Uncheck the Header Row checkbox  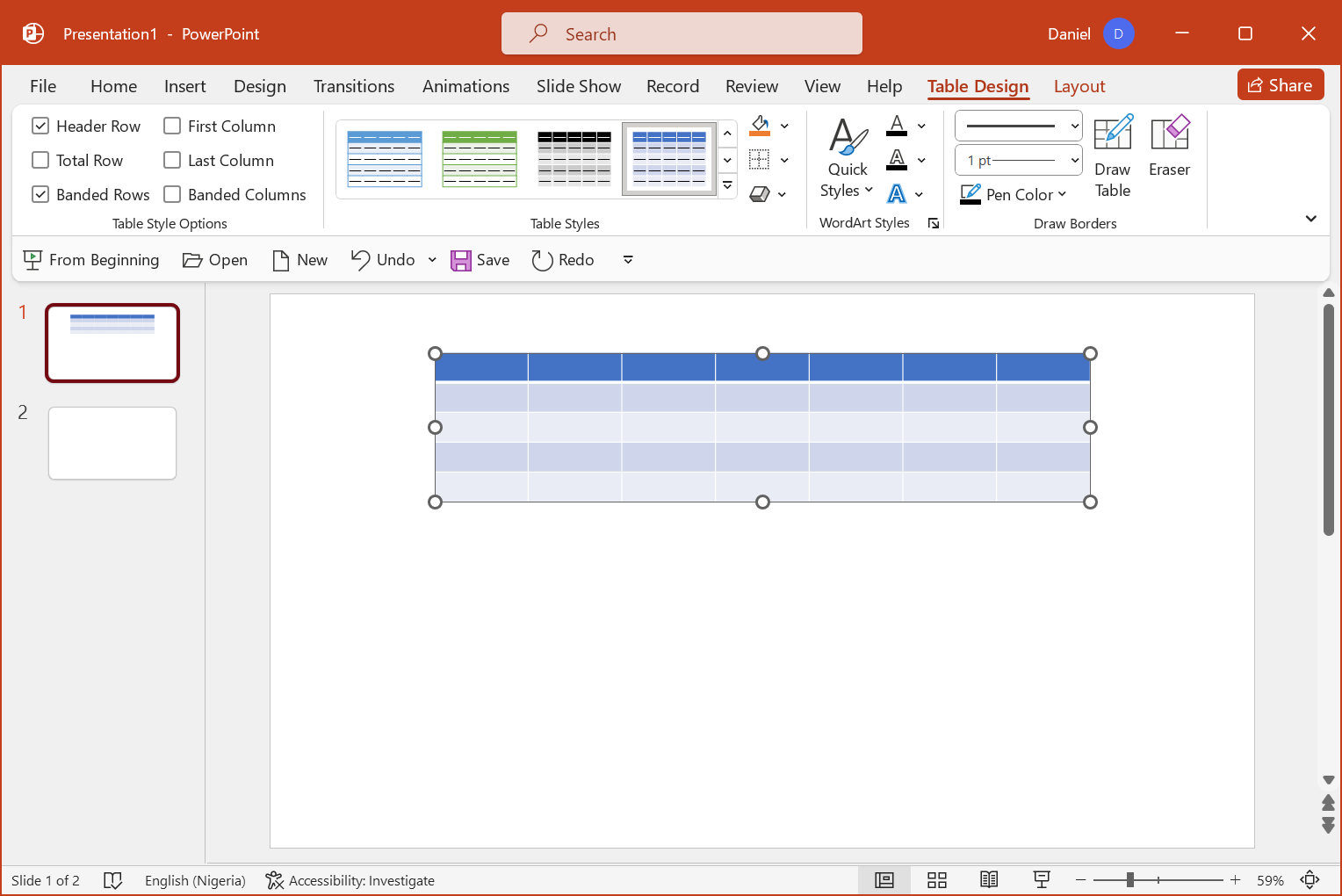pos(40,126)
